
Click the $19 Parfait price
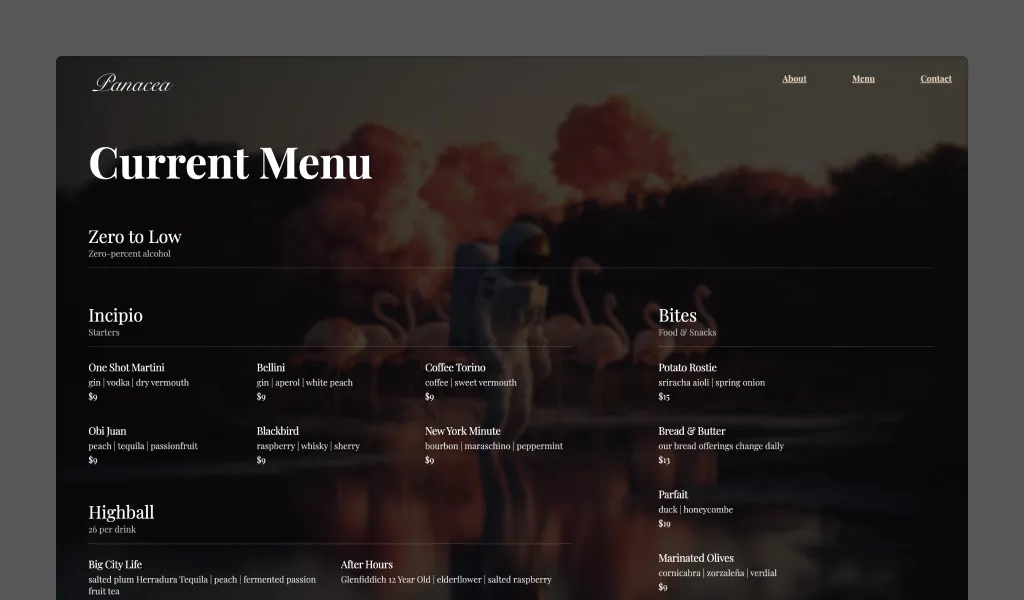664,523
